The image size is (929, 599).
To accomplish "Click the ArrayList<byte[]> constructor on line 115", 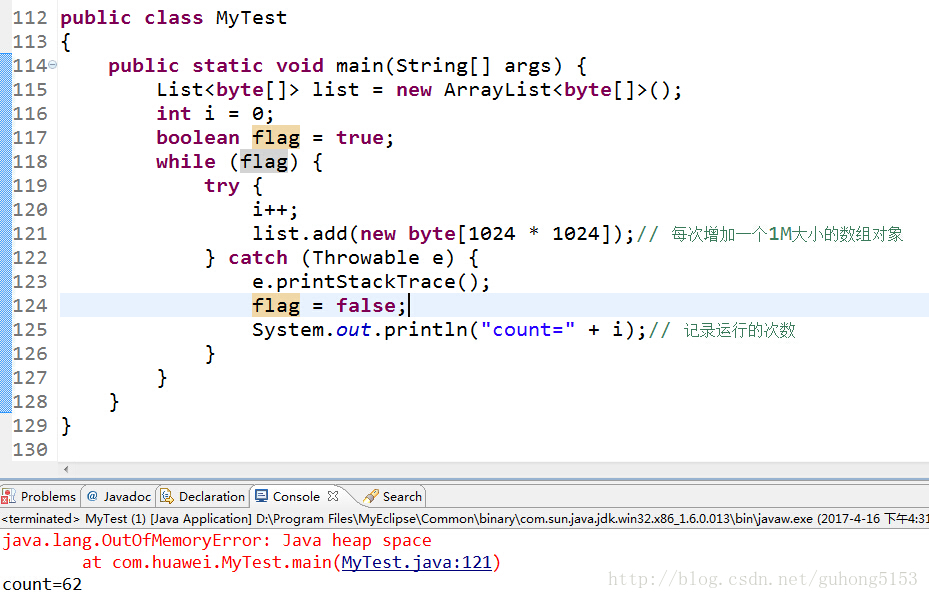I will coord(562,90).
